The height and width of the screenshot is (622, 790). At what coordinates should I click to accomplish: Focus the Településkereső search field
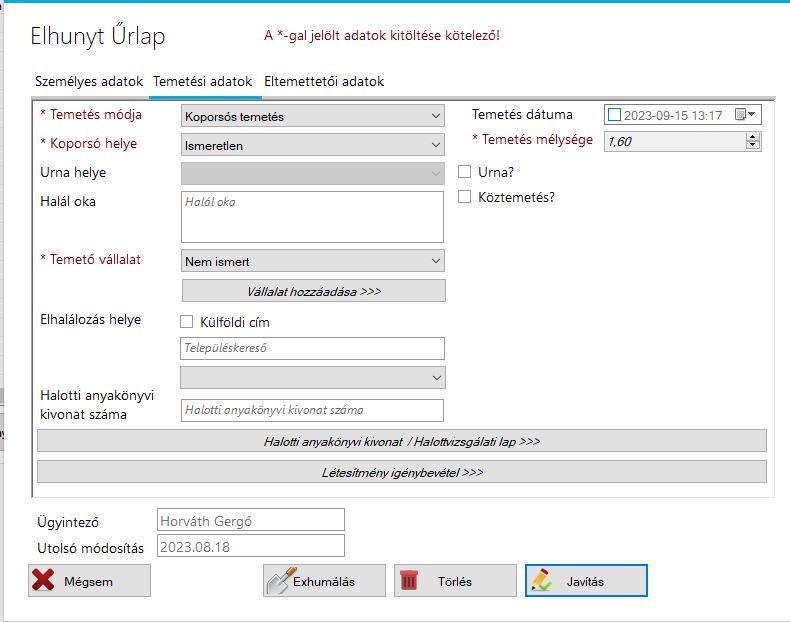(312, 348)
